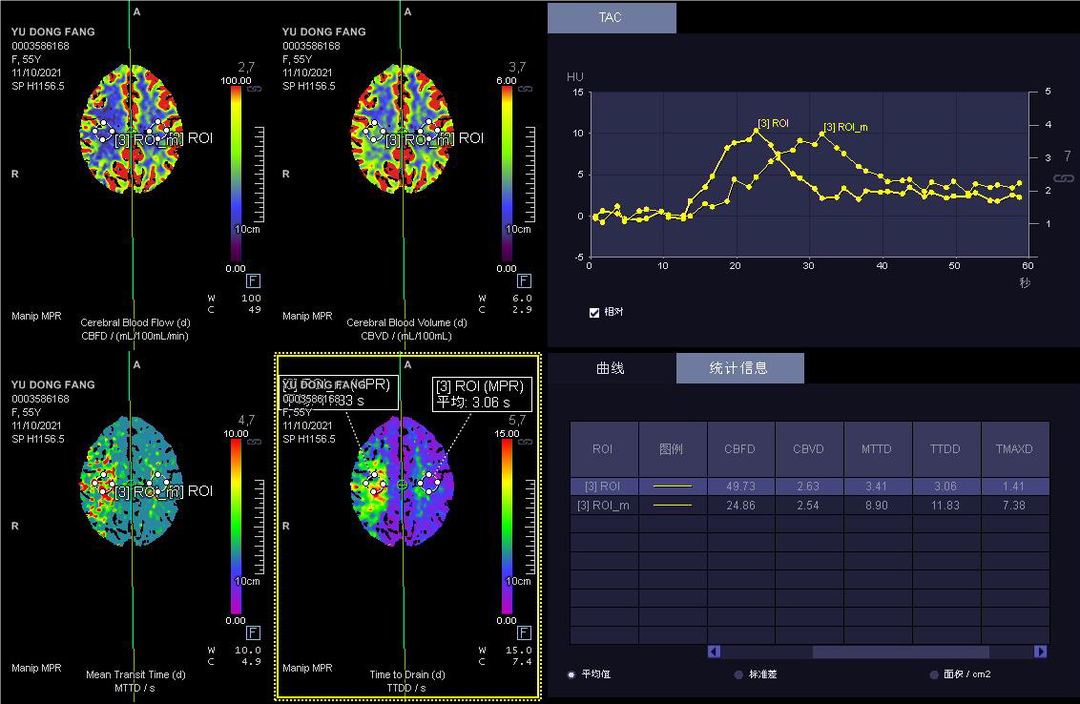Click the TMAXD value 7.38
Image resolution: width=1080 pixels, height=704 pixels.
(x=1014, y=506)
